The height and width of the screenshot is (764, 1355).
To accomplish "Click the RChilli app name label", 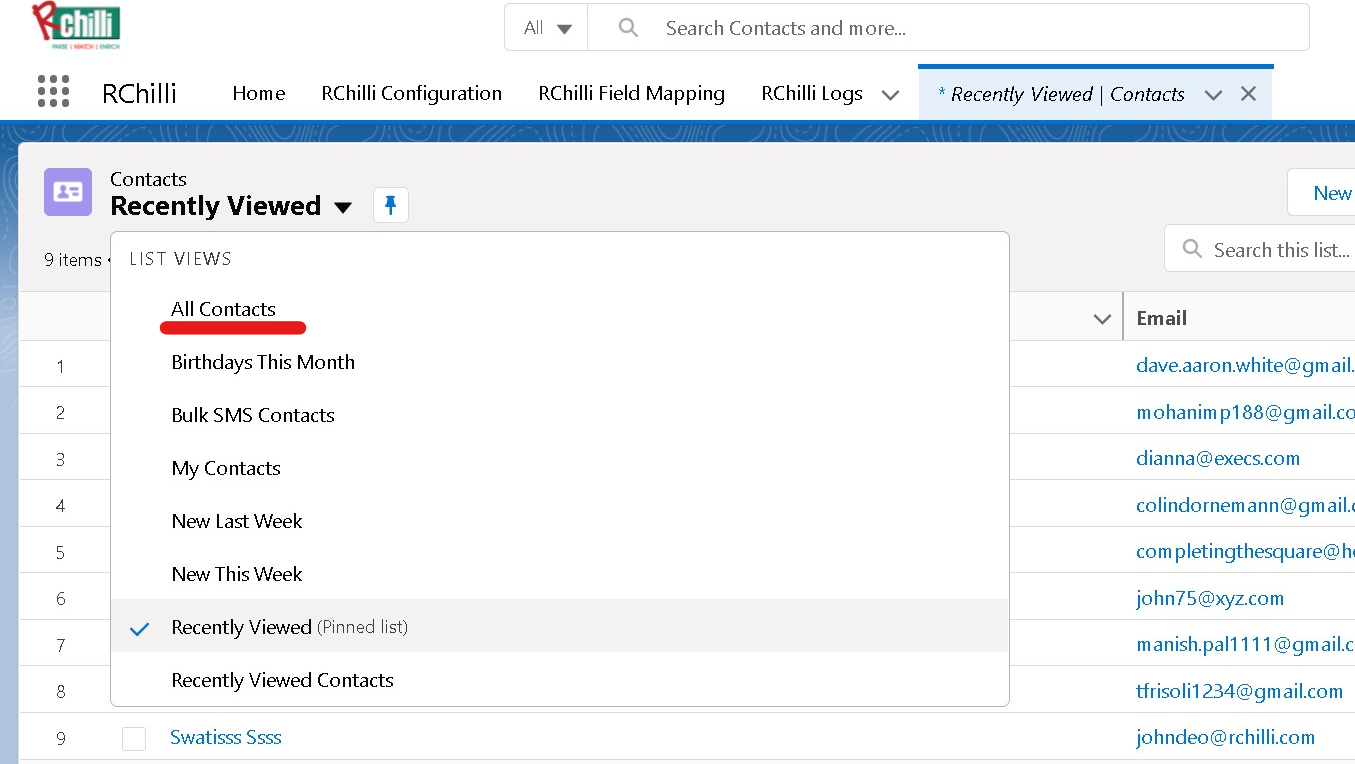I will pyautogui.click(x=139, y=93).
